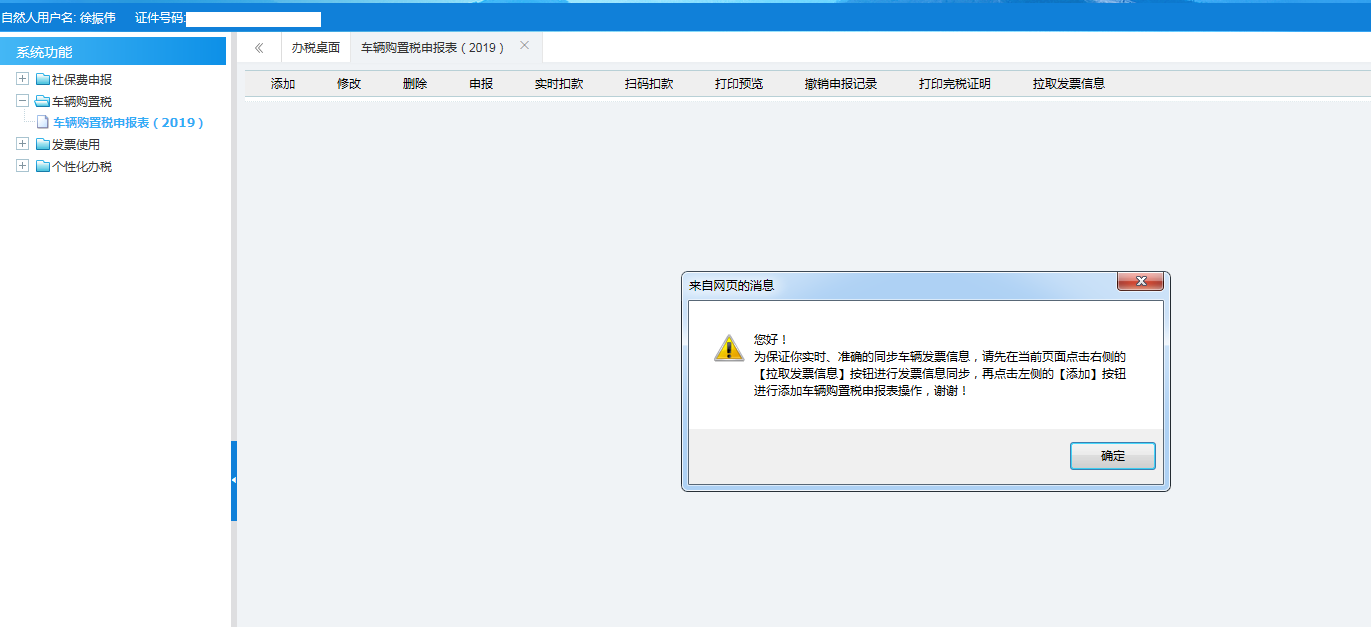Image resolution: width=1371 pixels, height=627 pixels.
Task: Click 申报 to submit the declaration
Action: tap(480, 83)
